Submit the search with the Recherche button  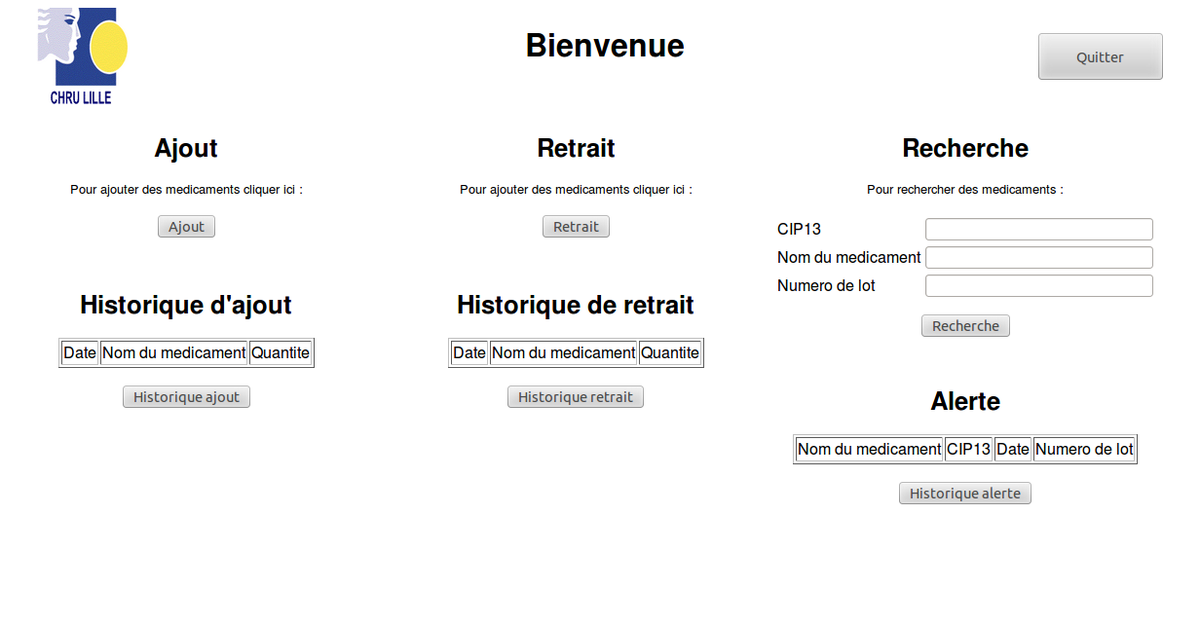[965, 326]
